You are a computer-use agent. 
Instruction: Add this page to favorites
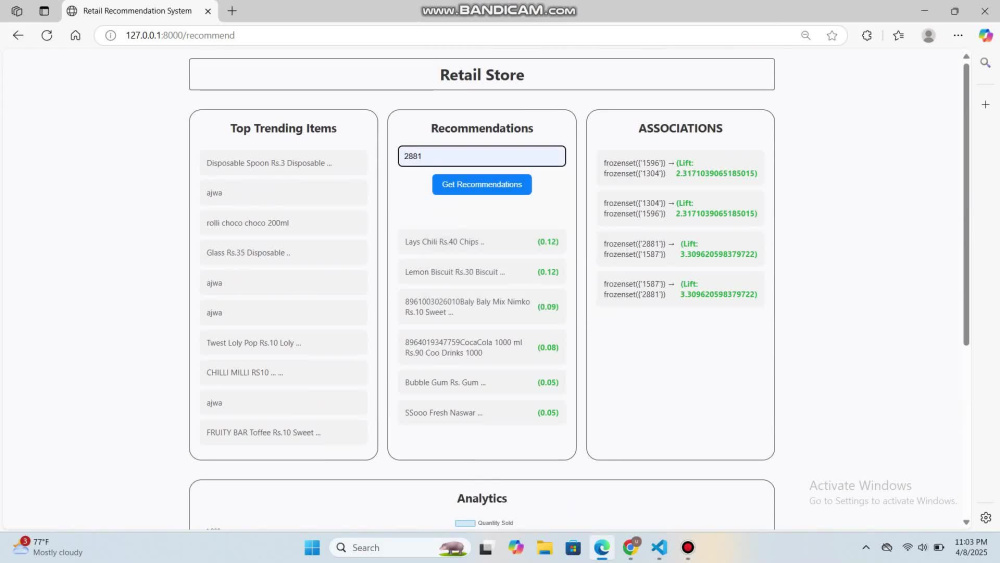pos(832,36)
